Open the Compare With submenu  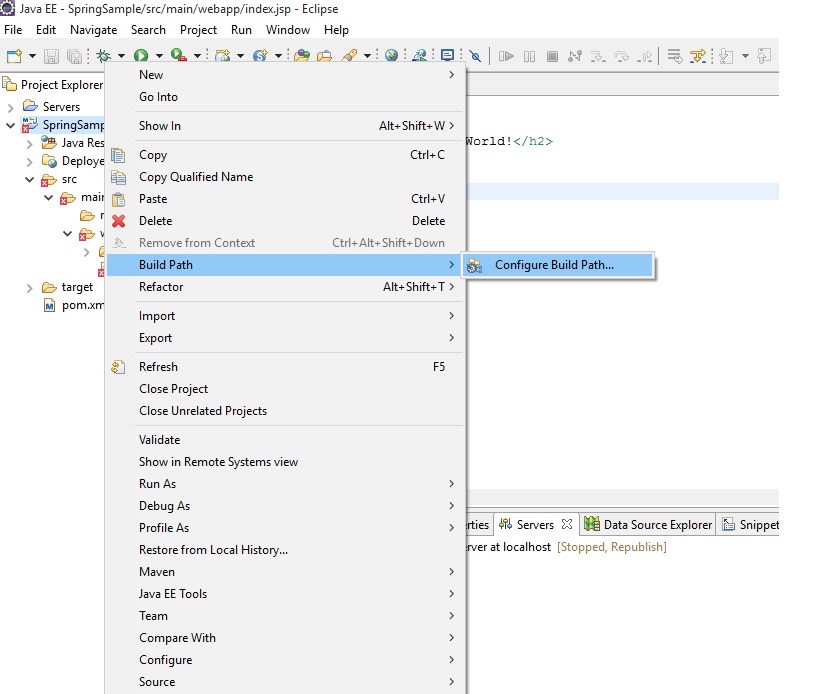(285, 638)
